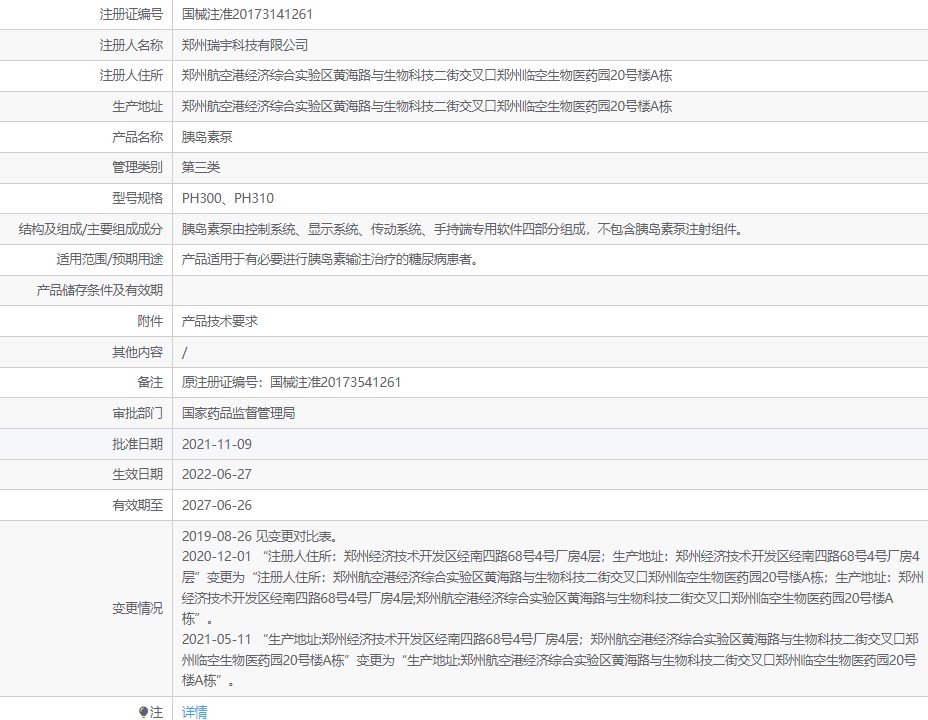The height and width of the screenshot is (720, 928).
Task: Click the 生产地址 label
Action: click(137, 106)
